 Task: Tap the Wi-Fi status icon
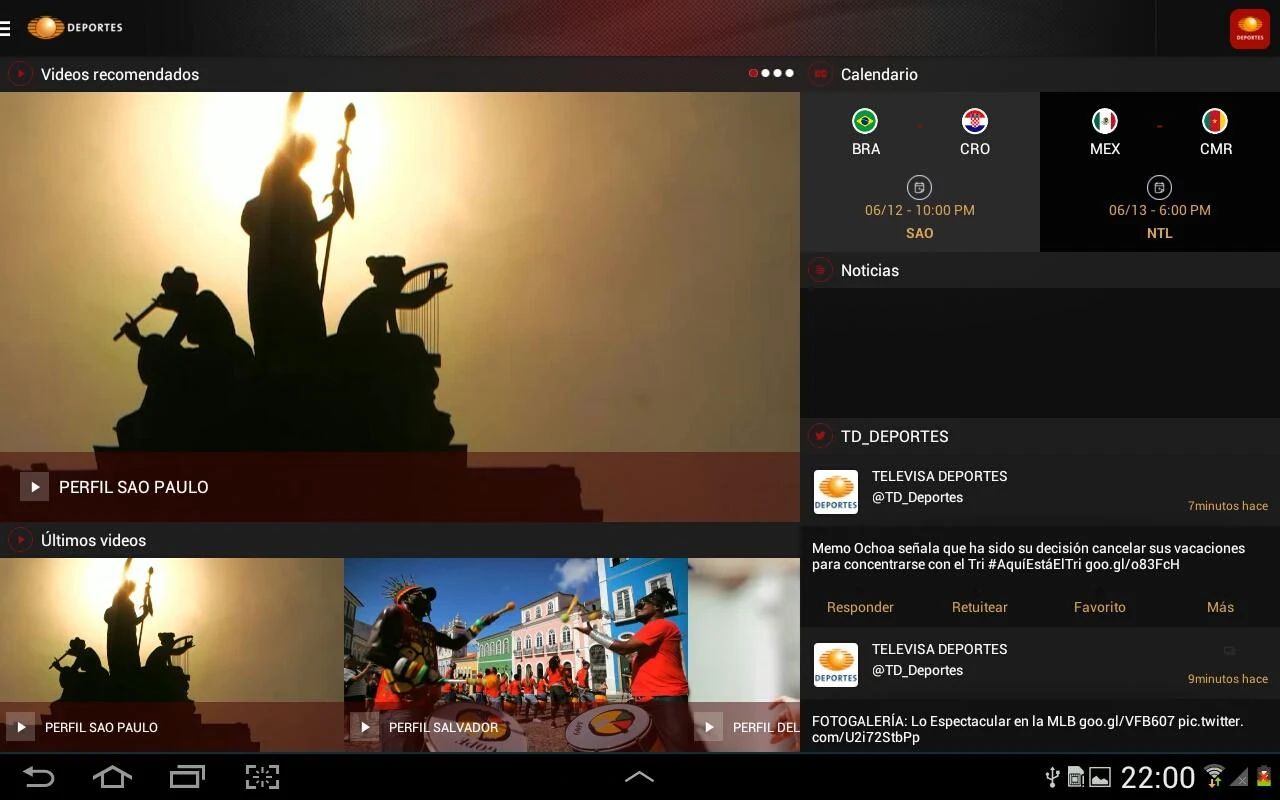(x=1214, y=776)
